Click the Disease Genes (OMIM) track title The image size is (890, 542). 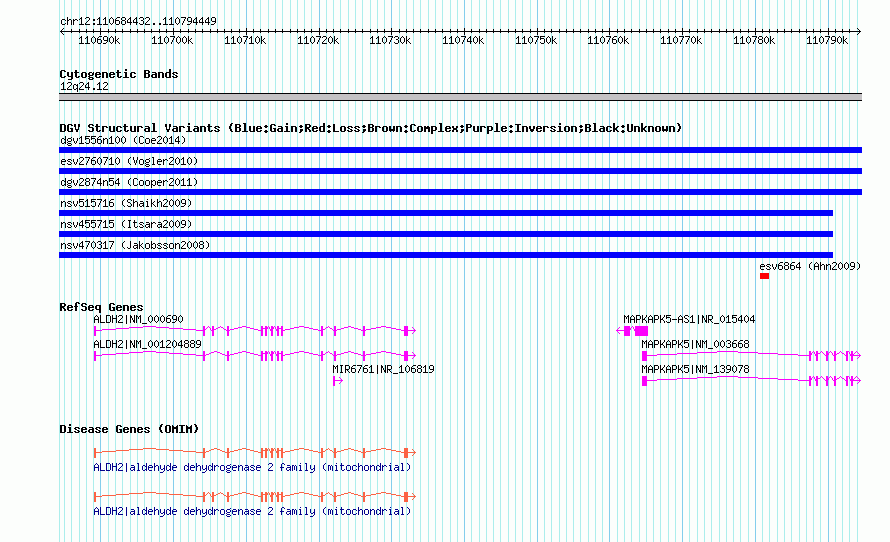coord(129,429)
